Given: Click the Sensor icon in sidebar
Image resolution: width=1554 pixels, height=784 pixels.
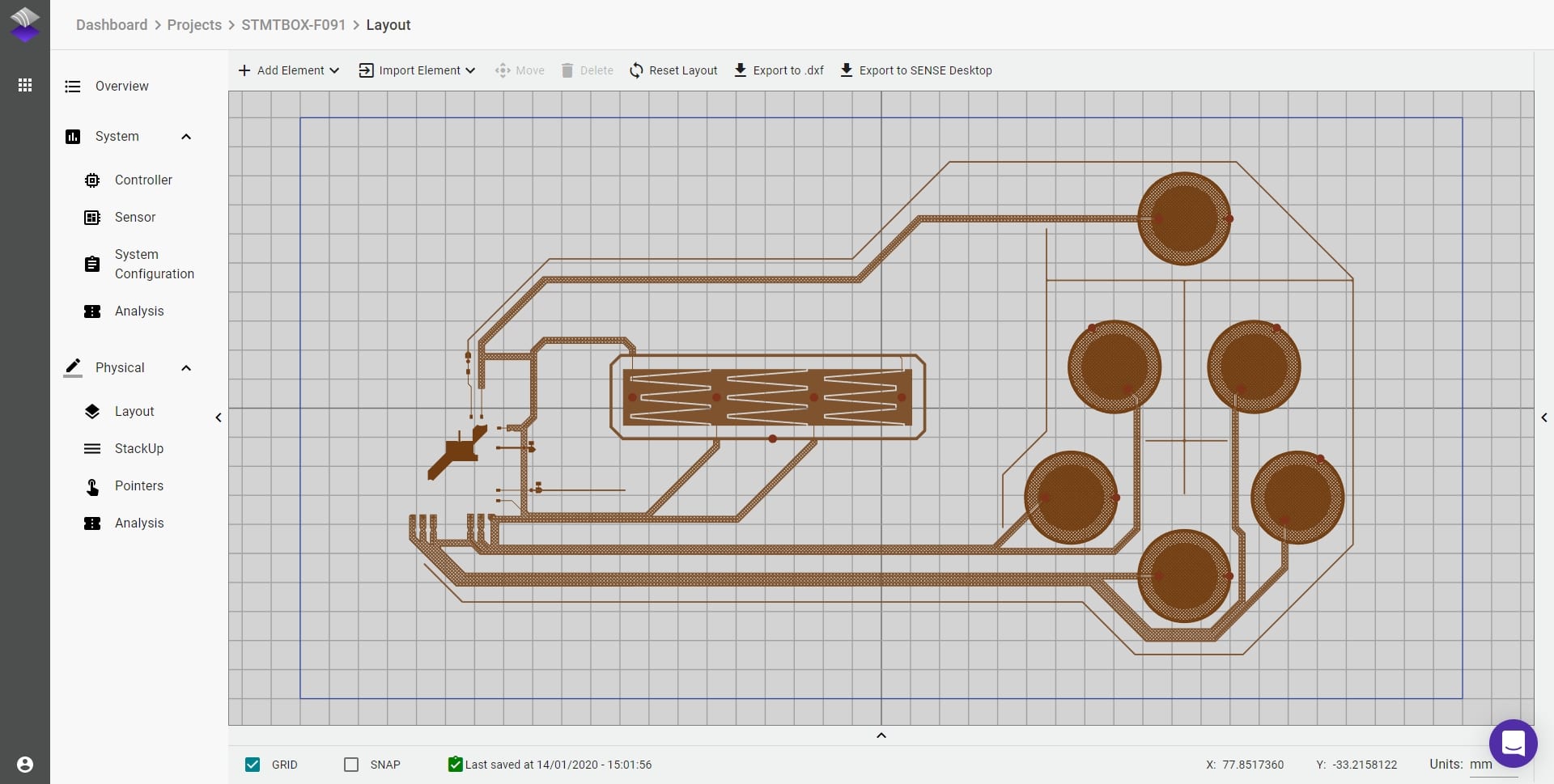Looking at the screenshot, I should [x=92, y=218].
